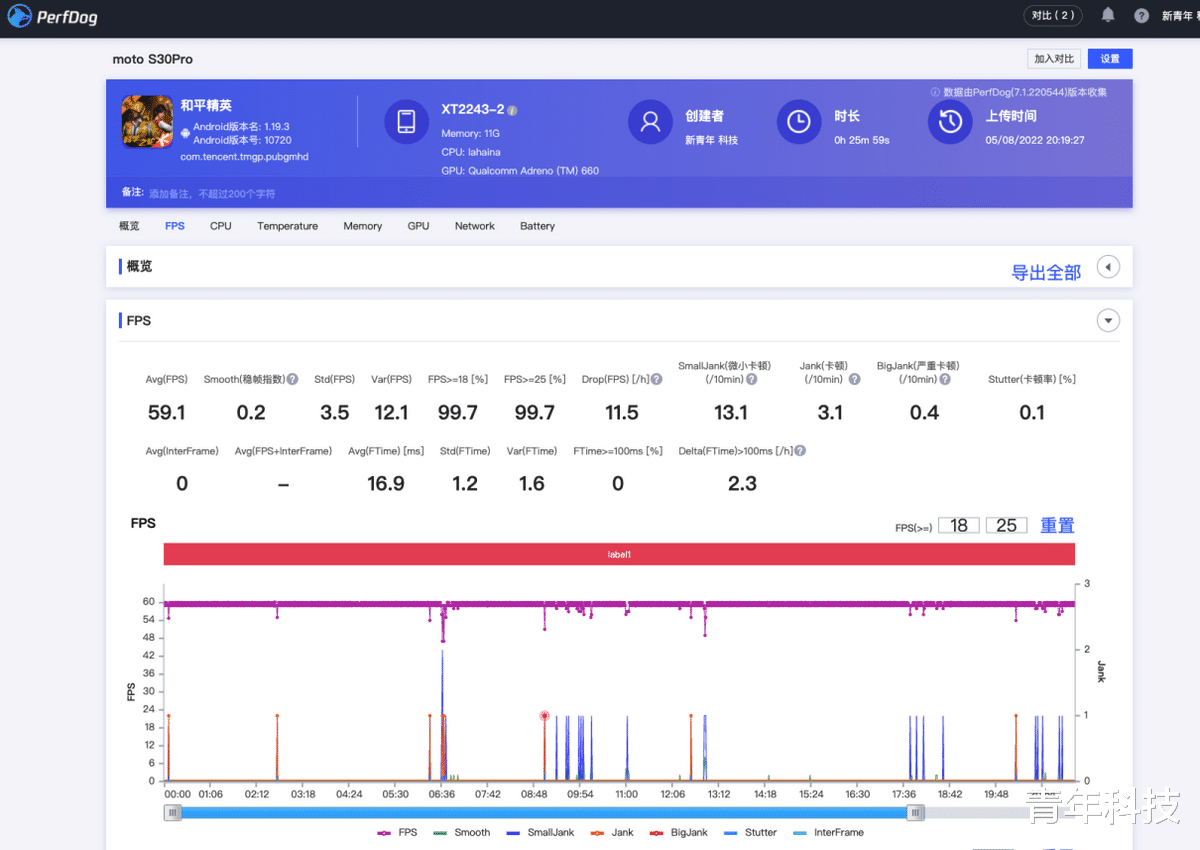Open the 对比 (2) comparison list
The height and width of the screenshot is (850, 1200).
coord(1053,15)
